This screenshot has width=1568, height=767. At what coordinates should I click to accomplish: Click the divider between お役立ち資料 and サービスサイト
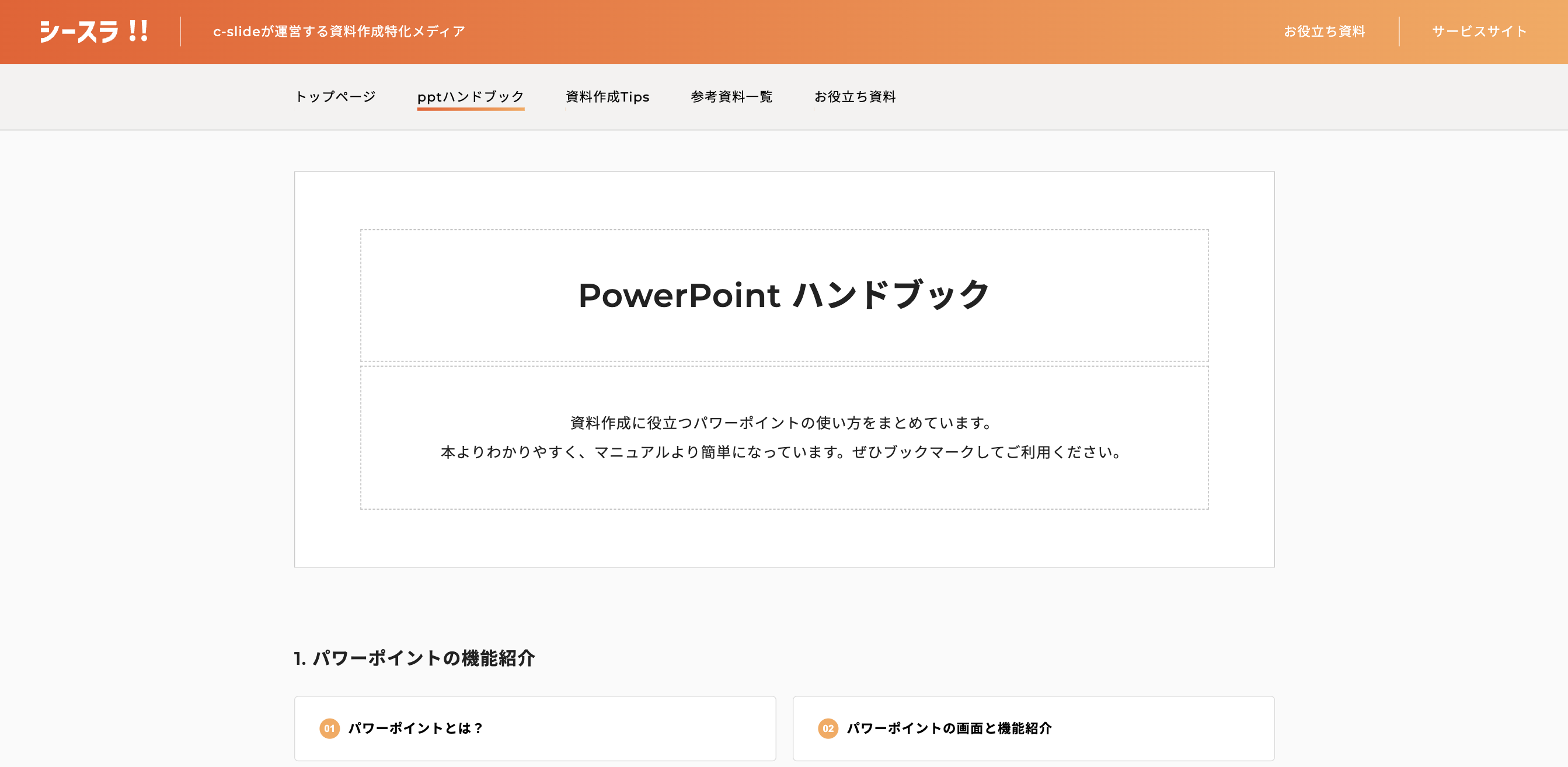tap(1399, 32)
